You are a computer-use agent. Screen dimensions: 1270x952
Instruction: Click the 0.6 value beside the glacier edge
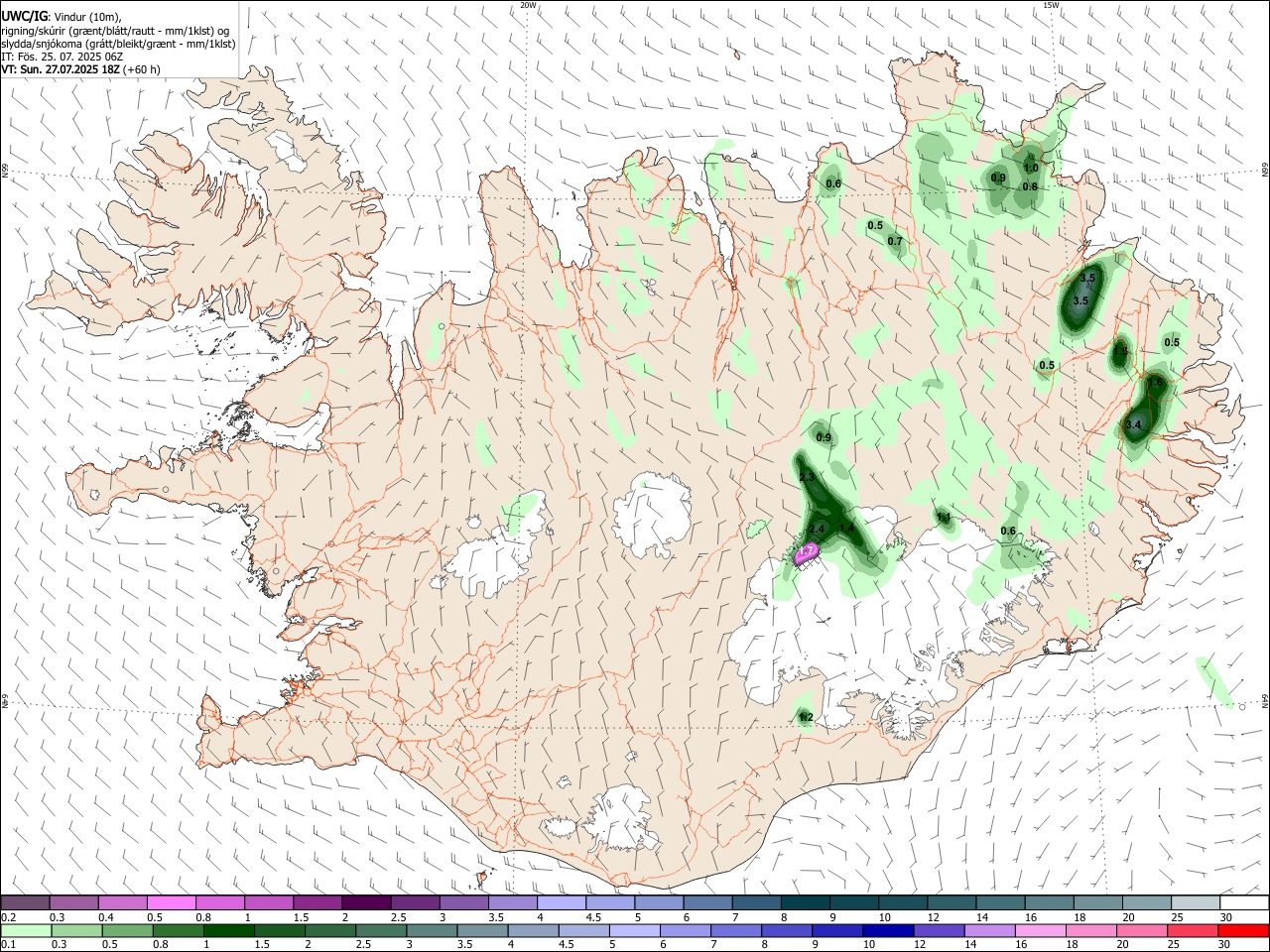[x=1008, y=532]
